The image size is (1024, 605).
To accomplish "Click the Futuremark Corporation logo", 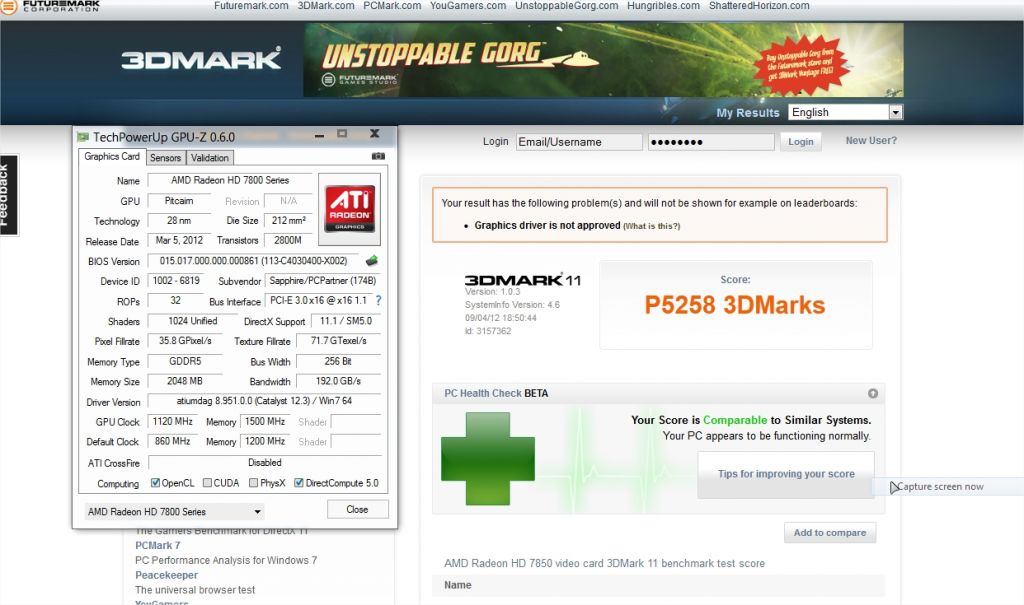I will (x=51, y=7).
